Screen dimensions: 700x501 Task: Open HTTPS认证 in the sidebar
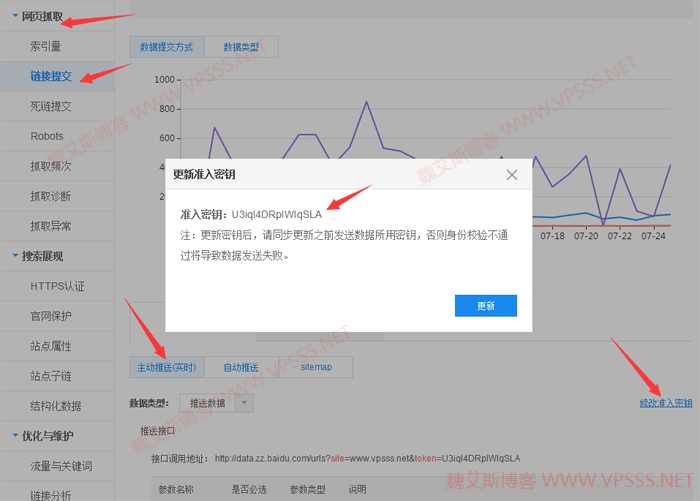tap(58, 286)
